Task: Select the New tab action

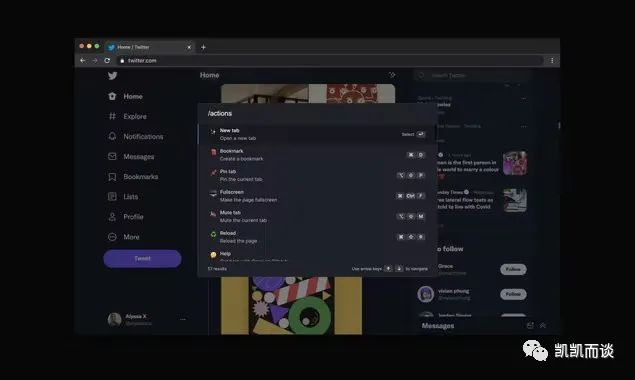Action: 317,134
